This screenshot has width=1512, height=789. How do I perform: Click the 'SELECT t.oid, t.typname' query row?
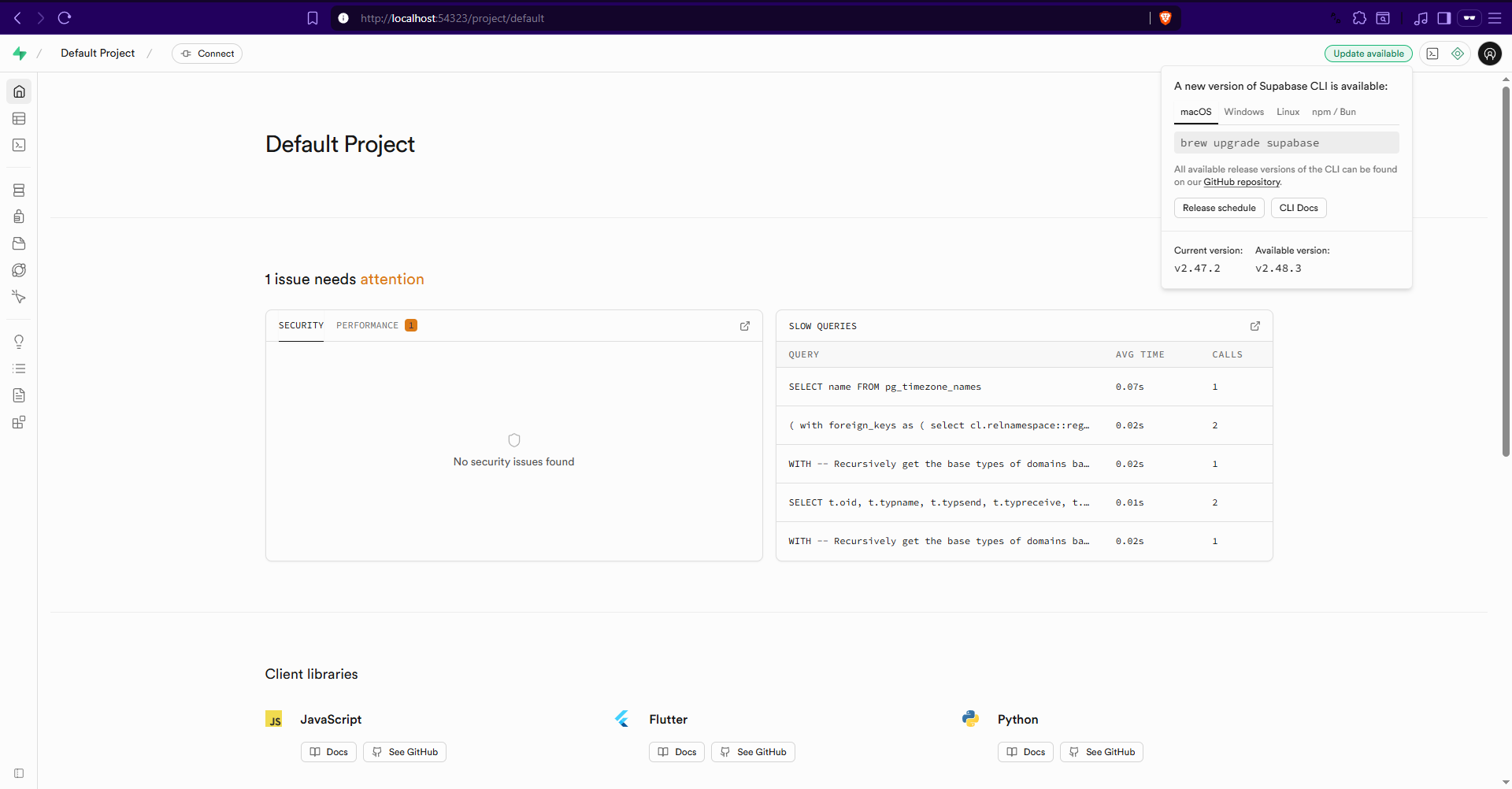coord(1024,502)
